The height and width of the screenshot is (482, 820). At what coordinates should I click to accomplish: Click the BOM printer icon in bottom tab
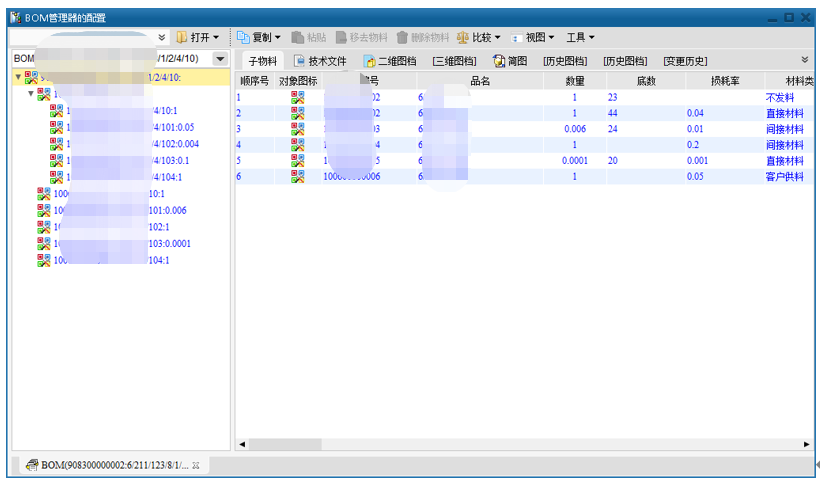32,465
